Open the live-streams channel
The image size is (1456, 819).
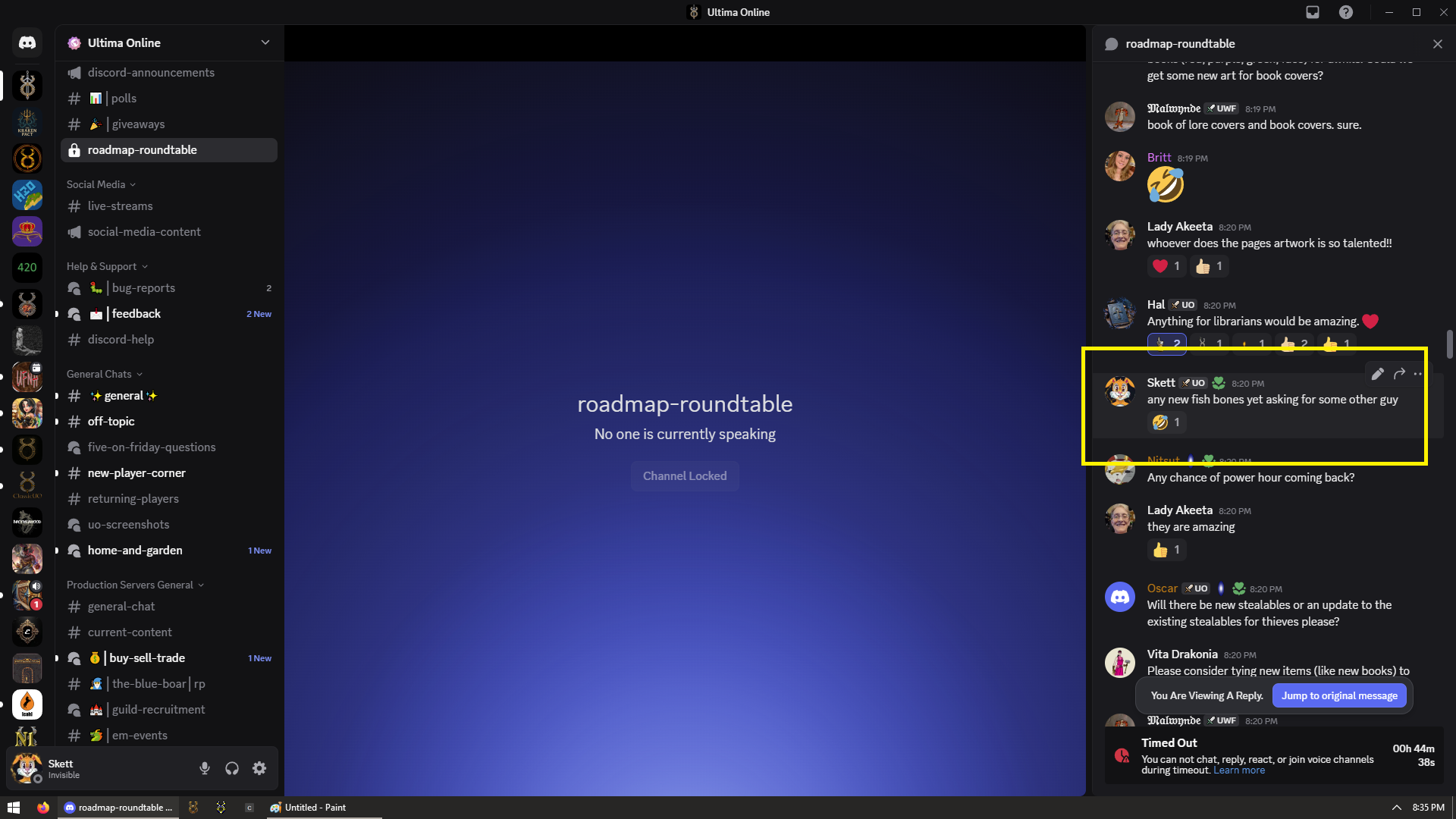click(x=169, y=206)
